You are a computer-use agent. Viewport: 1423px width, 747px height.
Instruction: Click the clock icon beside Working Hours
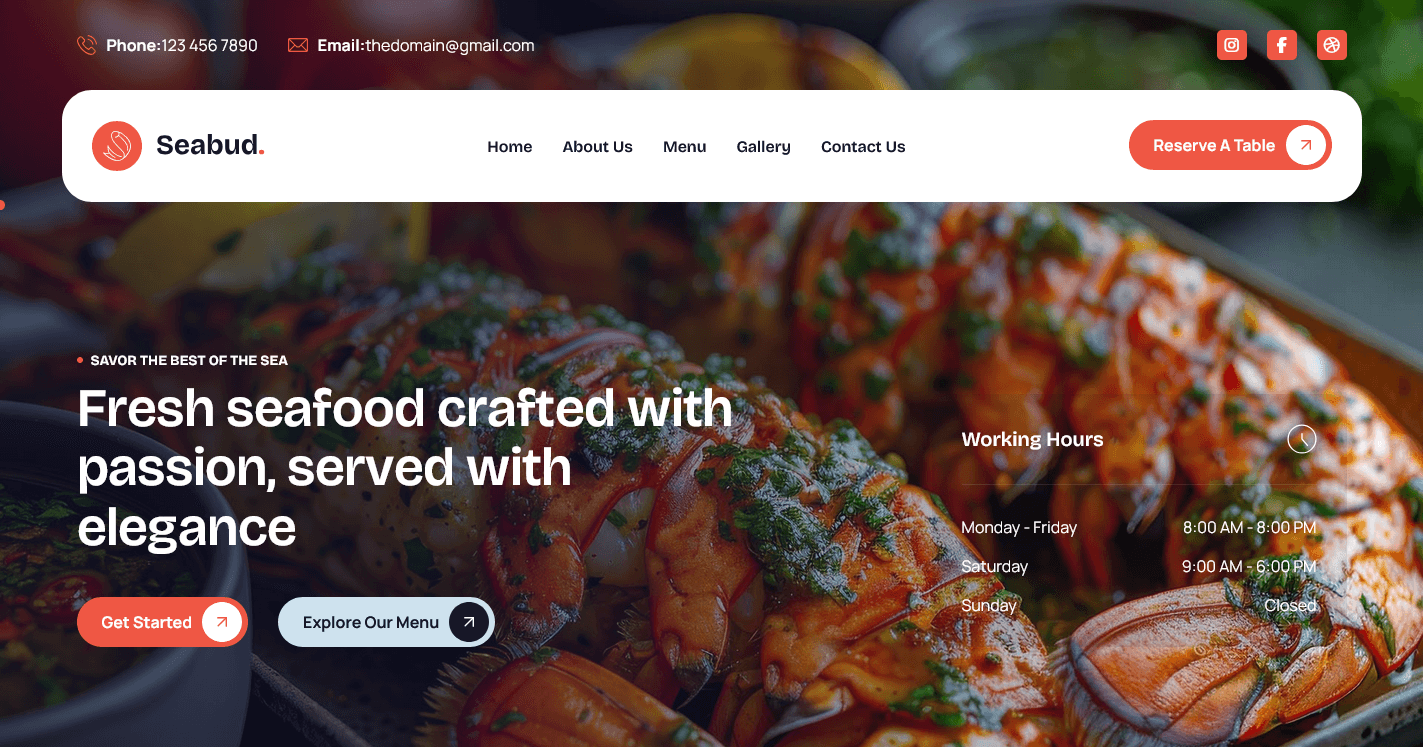point(1301,439)
